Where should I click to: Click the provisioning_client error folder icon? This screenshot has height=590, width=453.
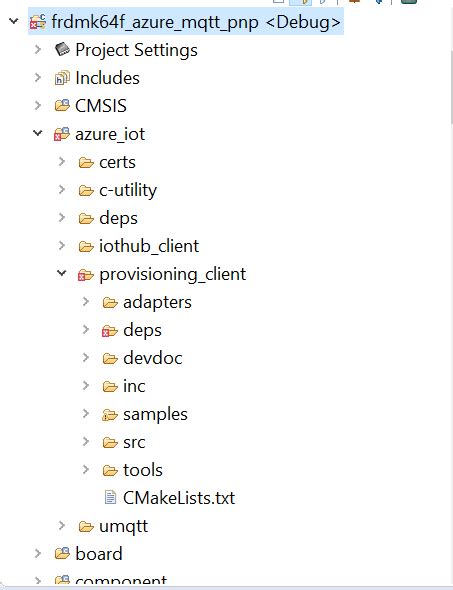(86, 275)
